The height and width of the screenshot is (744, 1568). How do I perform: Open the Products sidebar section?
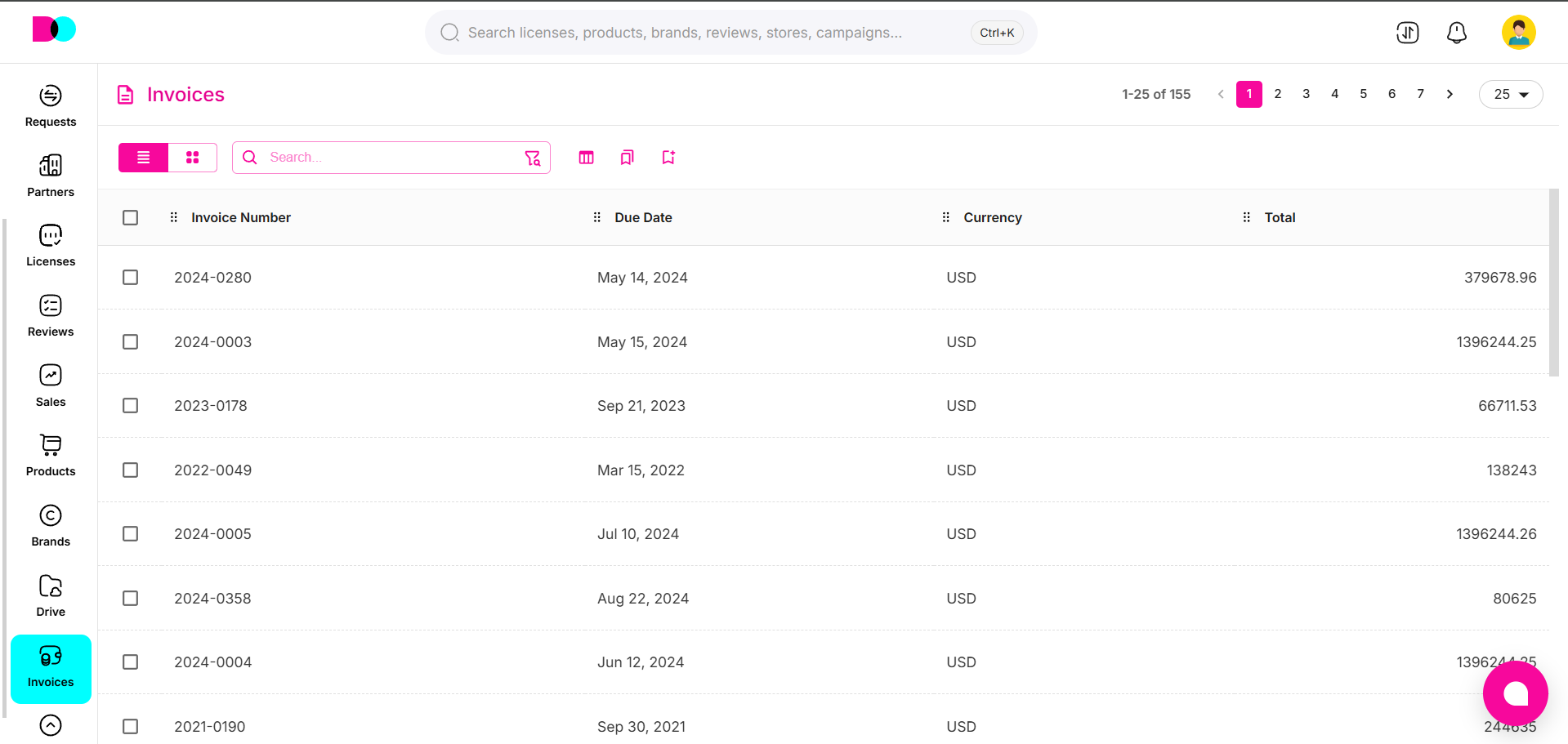coord(51,457)
